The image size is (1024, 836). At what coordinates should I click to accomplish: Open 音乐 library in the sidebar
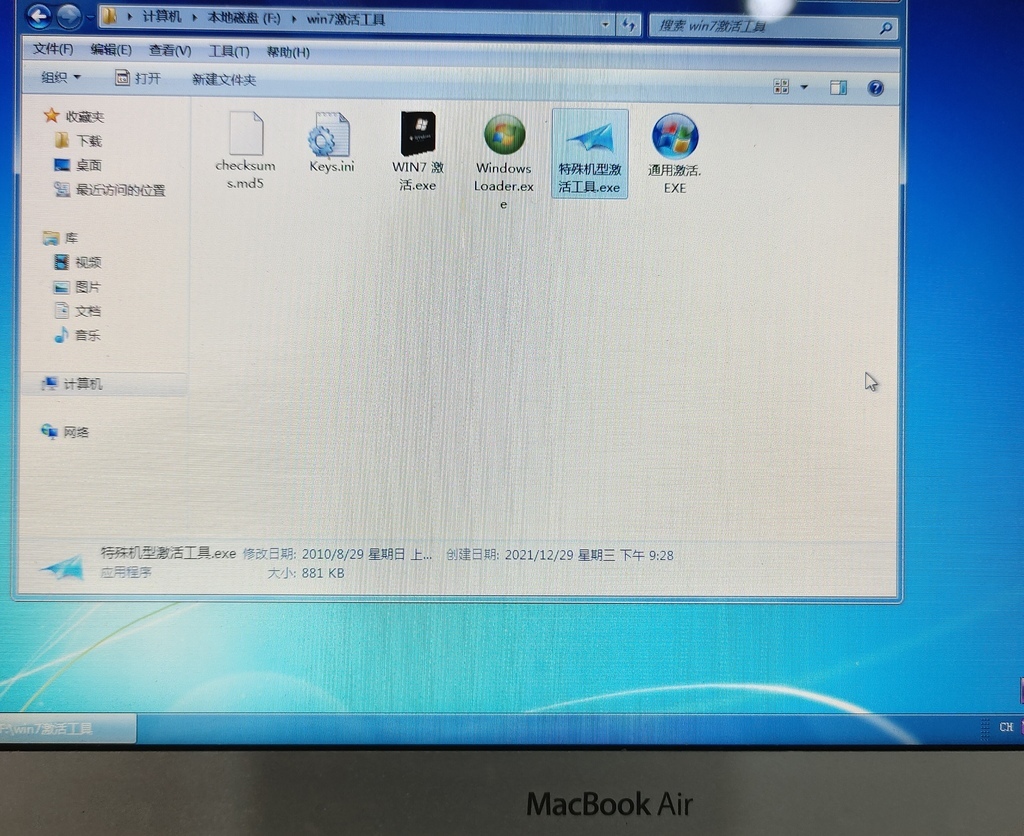[77, 335]
